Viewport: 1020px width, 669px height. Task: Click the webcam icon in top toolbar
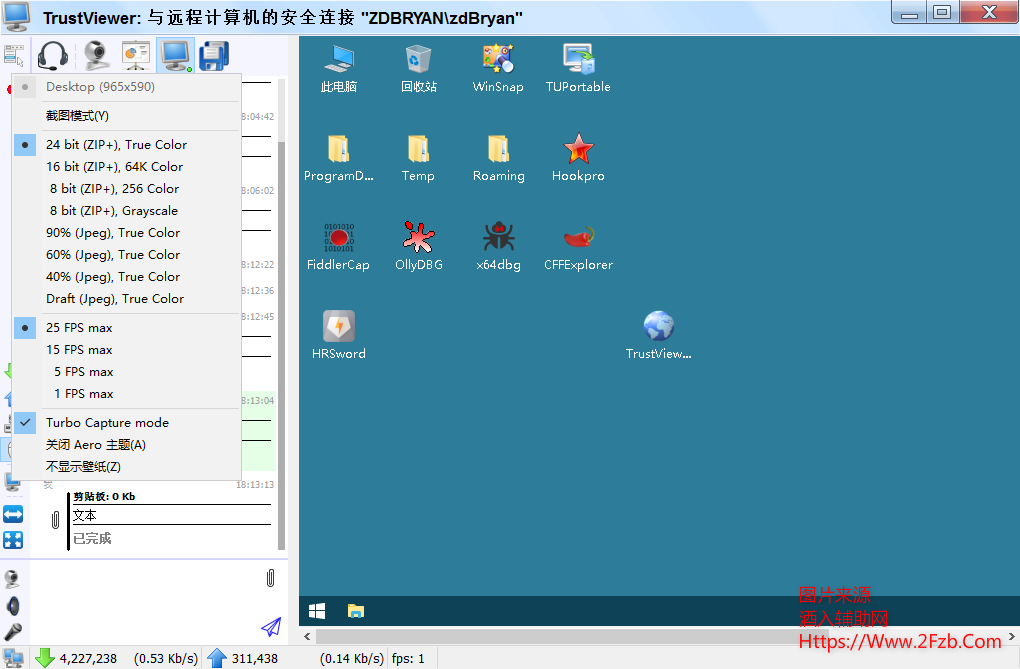tap(96, 55)
